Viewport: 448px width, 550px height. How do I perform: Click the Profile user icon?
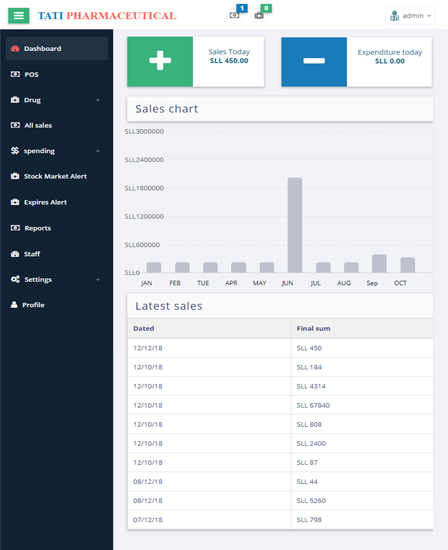coord(14,304)
